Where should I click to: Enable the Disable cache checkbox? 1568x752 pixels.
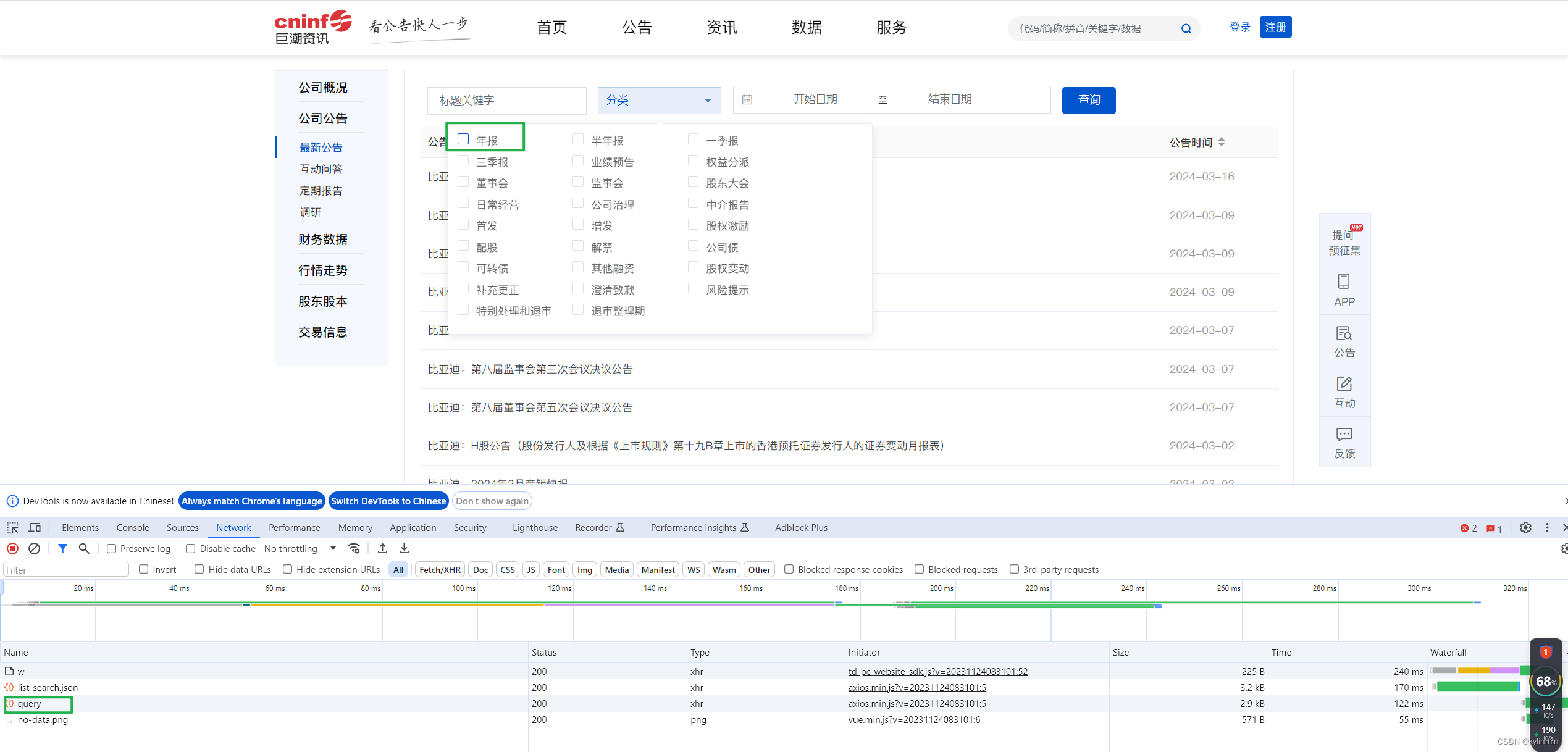pyautogui.click(x=190, y=549)
